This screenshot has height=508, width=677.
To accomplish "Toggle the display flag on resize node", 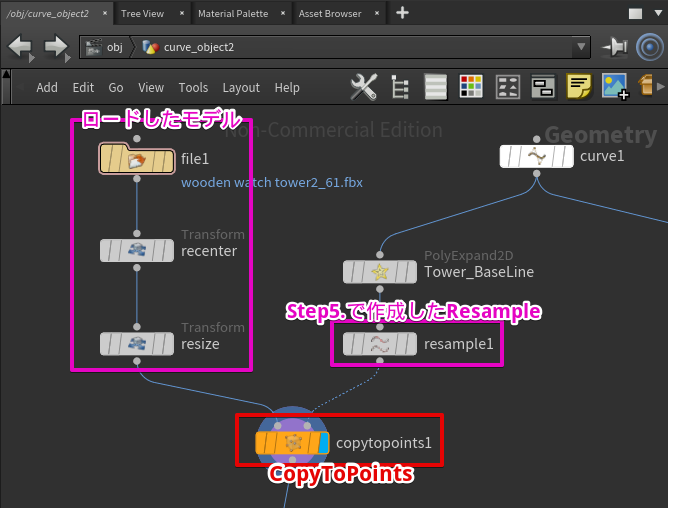I will pyautogui.click(x=168, y=344).
